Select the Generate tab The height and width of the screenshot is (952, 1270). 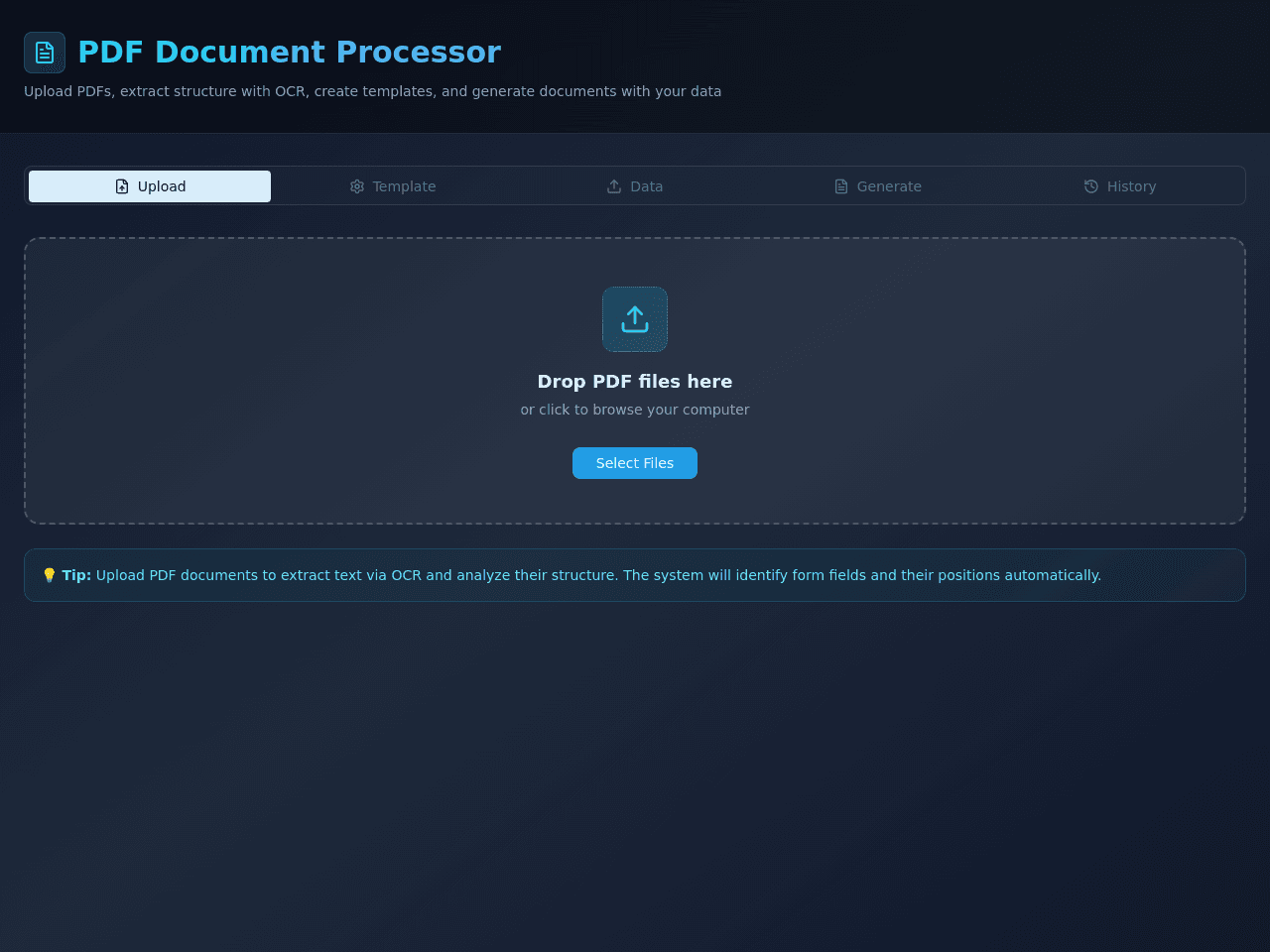tap(878, 186)
